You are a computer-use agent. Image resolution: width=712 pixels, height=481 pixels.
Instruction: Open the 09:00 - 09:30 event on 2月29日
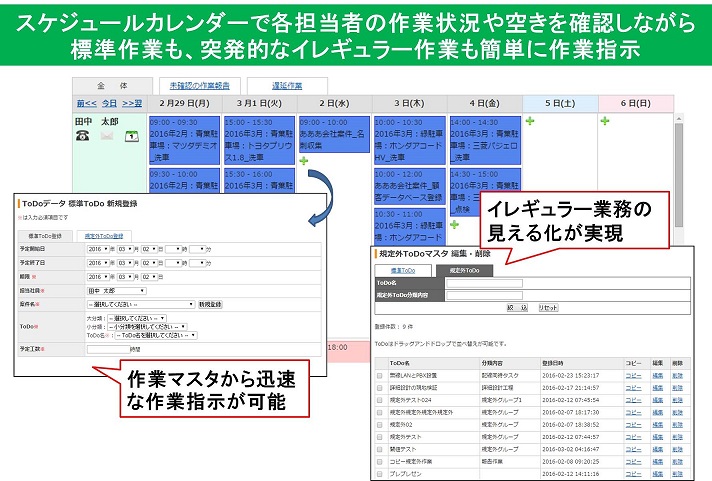[x=184, y=140]
